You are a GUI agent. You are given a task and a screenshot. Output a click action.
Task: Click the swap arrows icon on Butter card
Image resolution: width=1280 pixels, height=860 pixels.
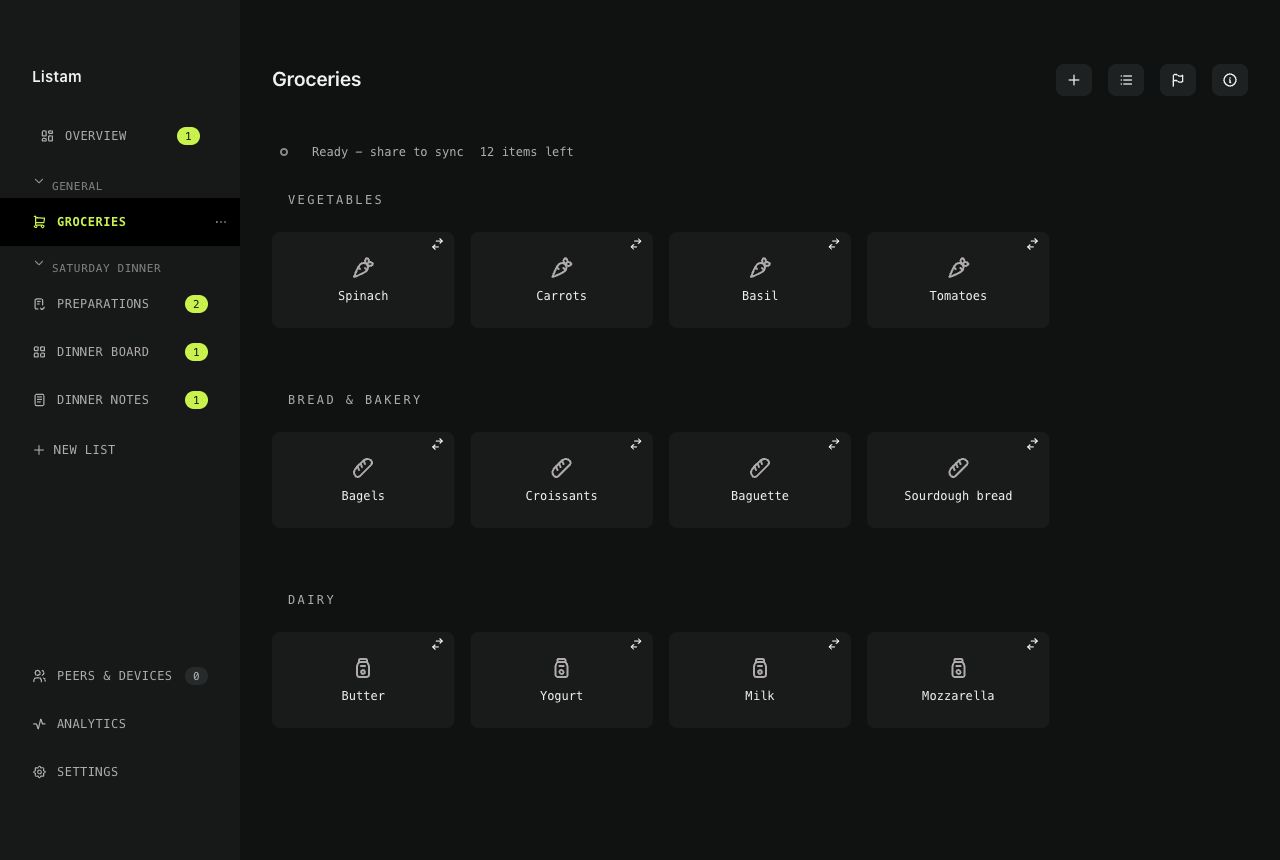[437, 644]
